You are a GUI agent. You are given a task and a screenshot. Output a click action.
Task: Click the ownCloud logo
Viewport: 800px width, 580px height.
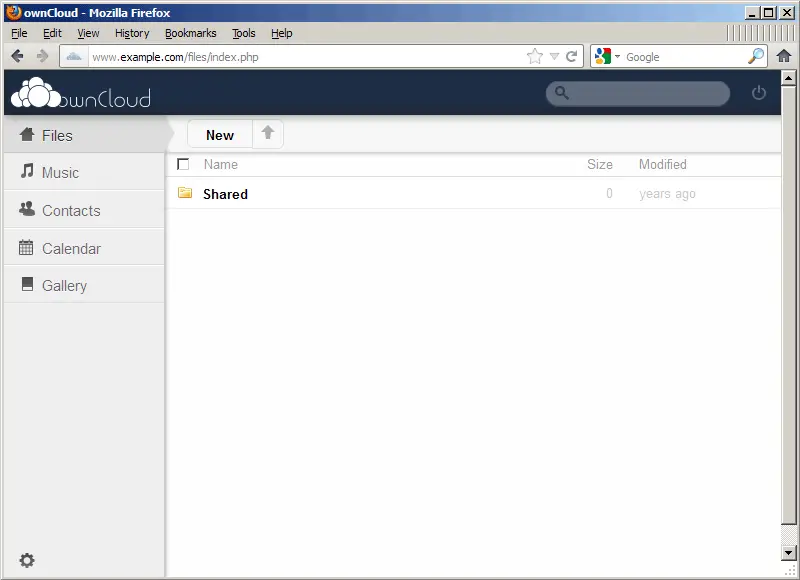[81, 94]
